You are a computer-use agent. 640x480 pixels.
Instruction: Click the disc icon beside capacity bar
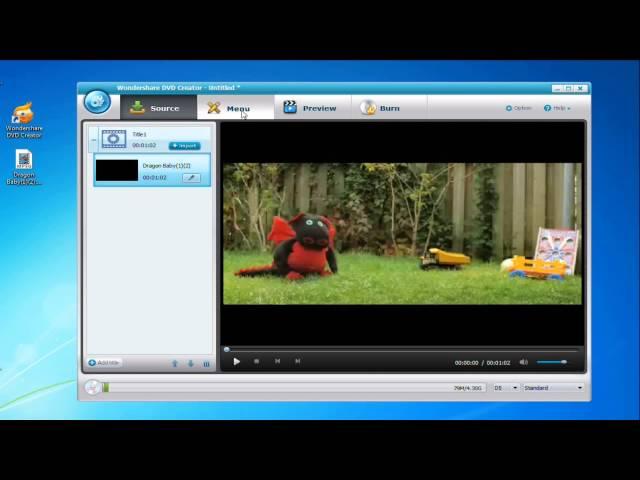pos(93,387)
